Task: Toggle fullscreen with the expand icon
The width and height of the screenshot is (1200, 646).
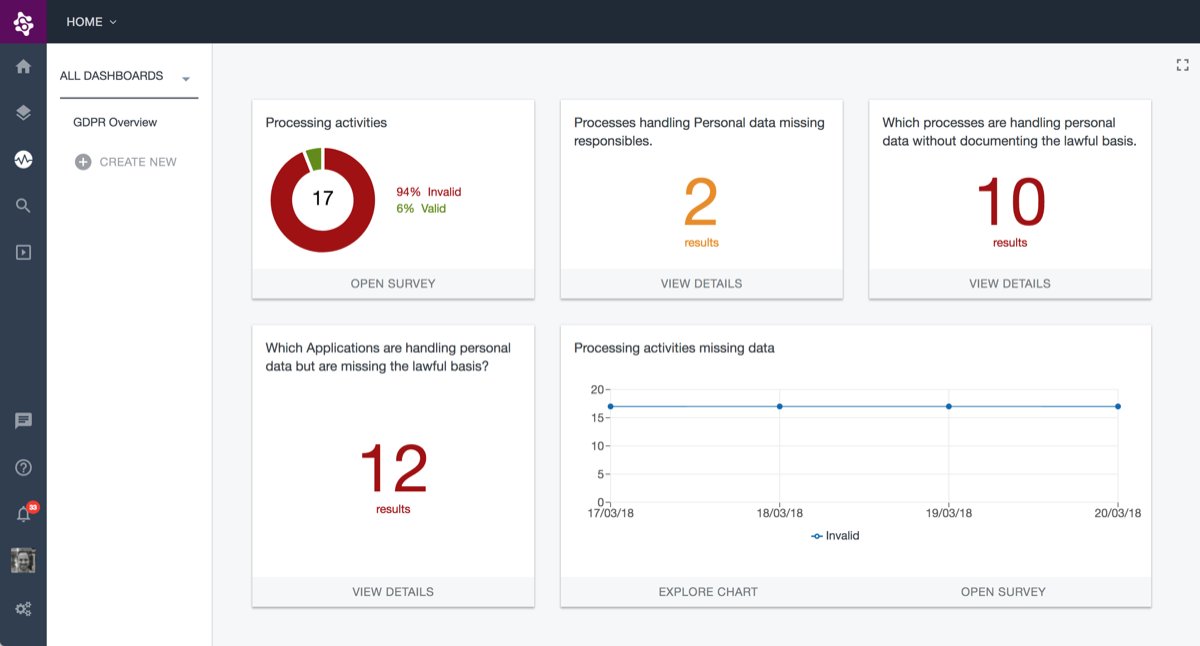Action: point(1182,65)
